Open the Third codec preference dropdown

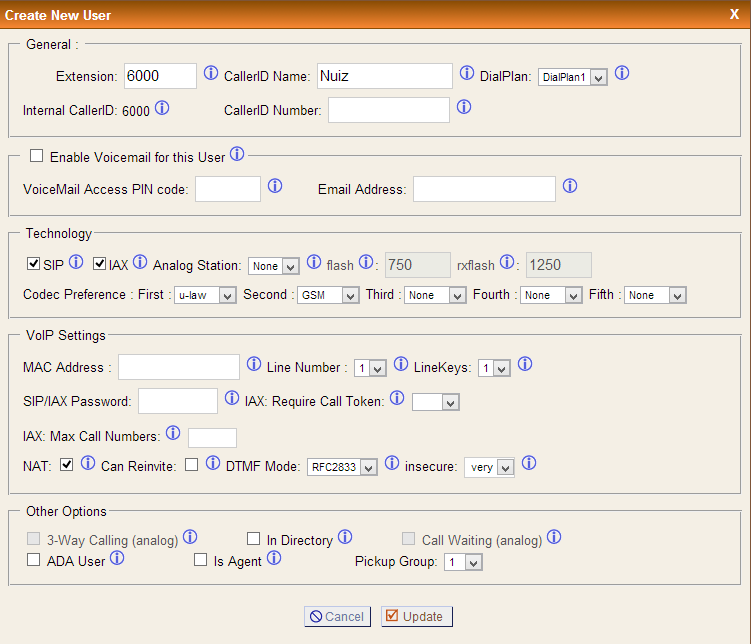435,295
